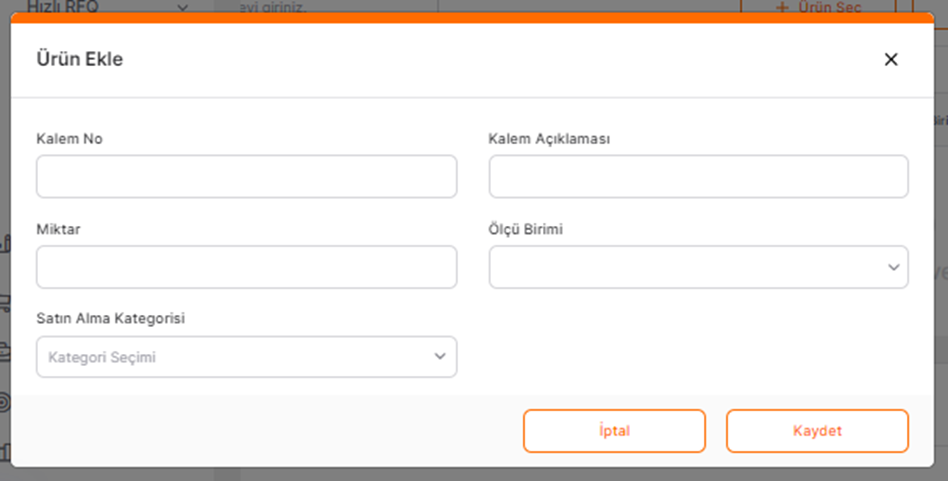Open the Kategori Seçimi combo box
This screenshot has width=948, height=481.
[247, 357]
